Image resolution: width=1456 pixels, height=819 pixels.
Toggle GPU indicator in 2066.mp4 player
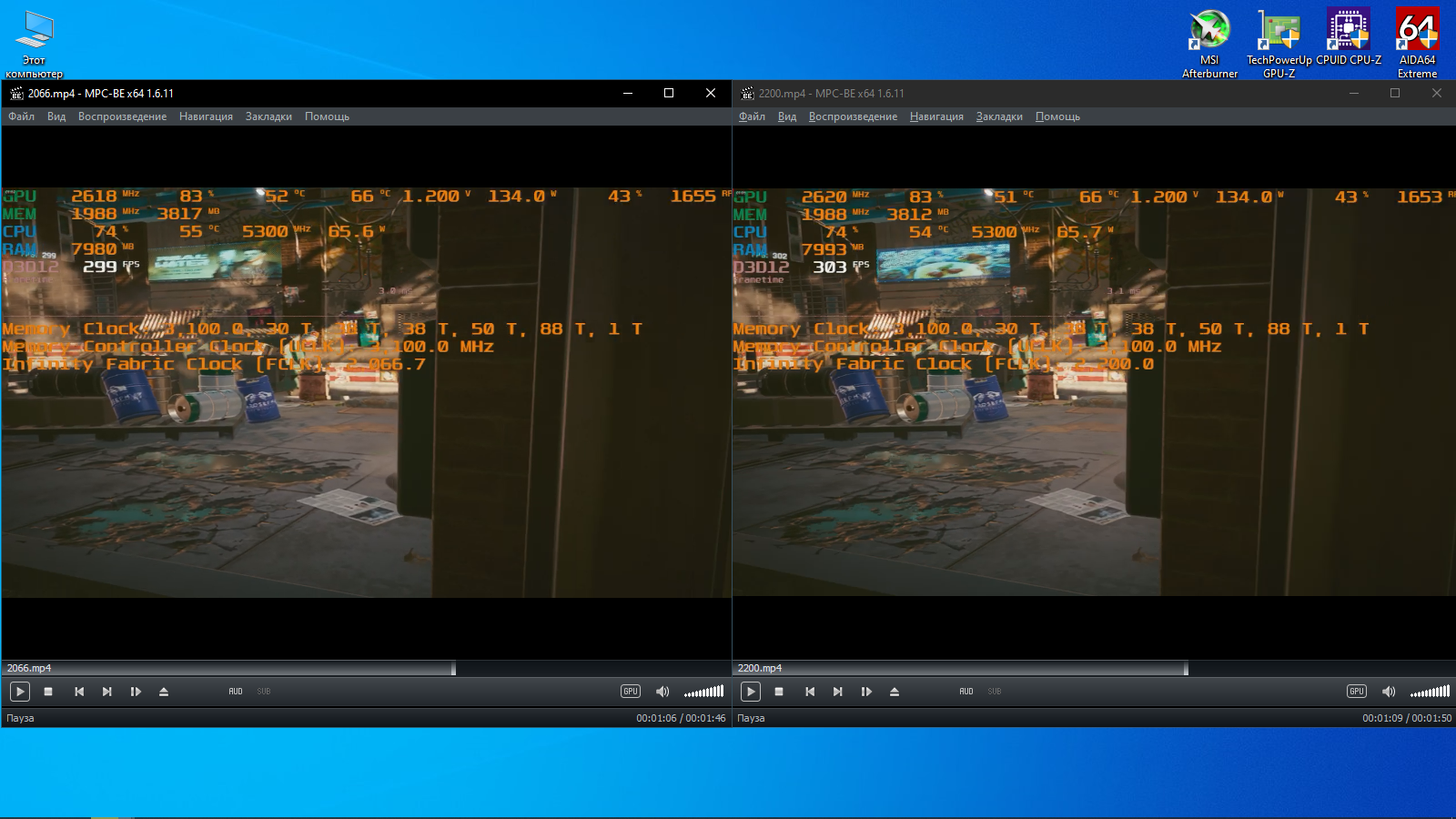[631, 692]
